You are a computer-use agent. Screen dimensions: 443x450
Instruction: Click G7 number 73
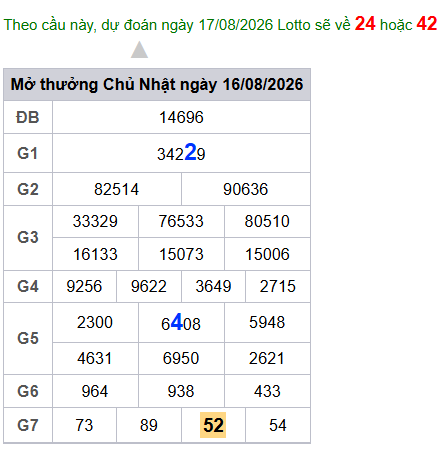(84, 425)
